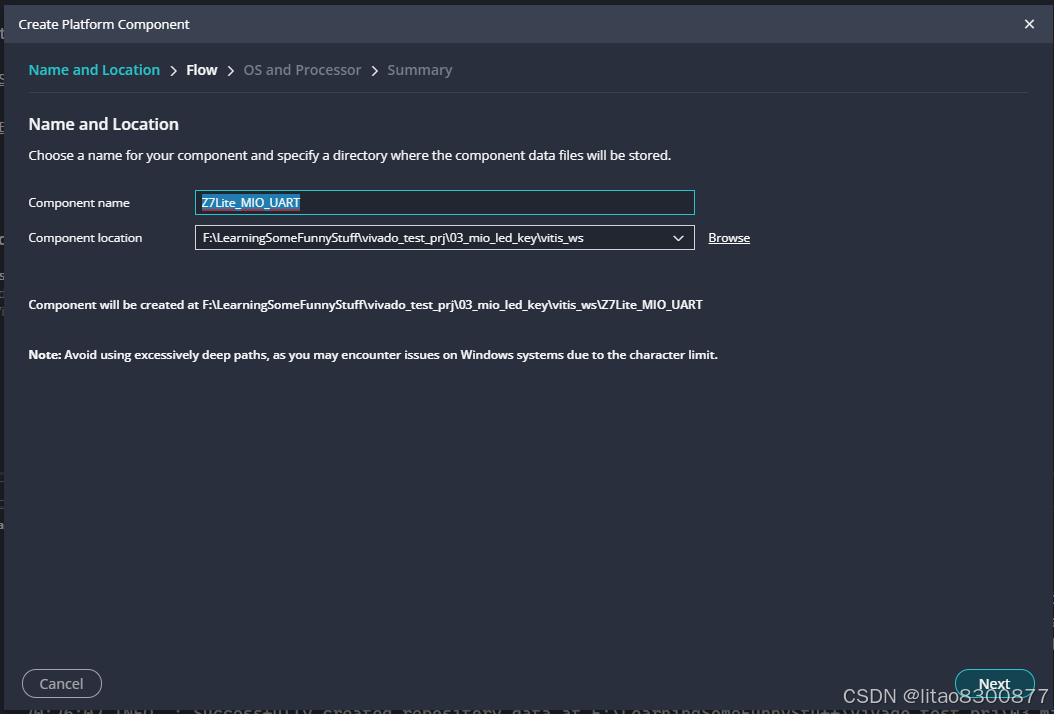Click the 'Component location' label
The image size is (1054, 714).
click(85, 238)
